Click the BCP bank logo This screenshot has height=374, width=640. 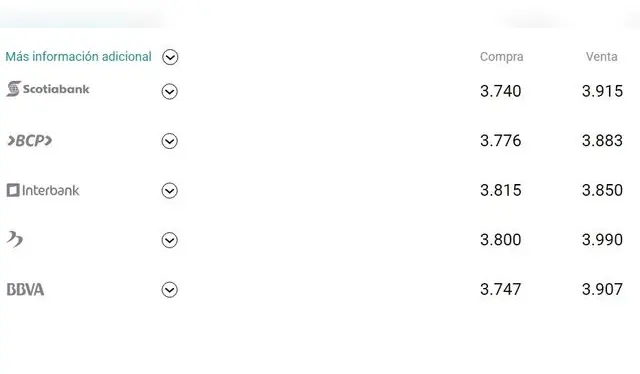click(x=30, y=141)
